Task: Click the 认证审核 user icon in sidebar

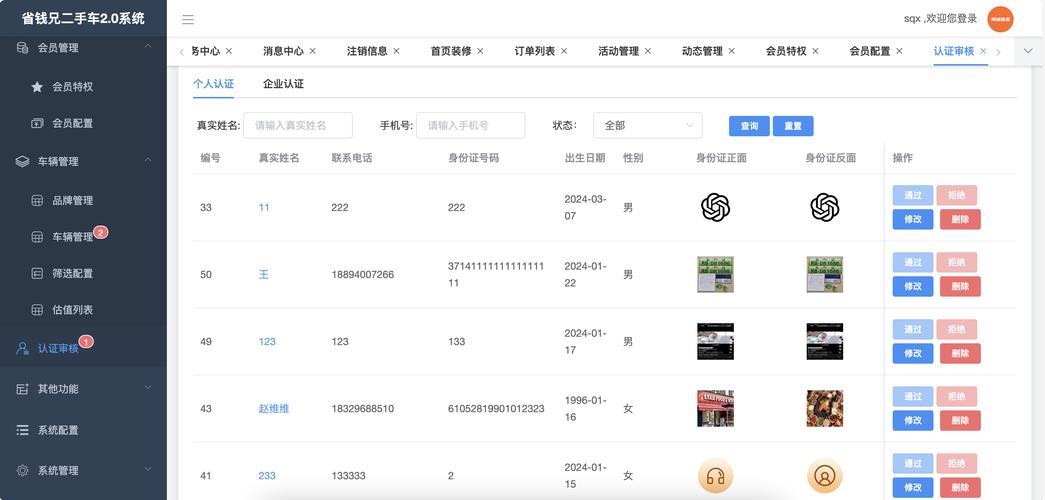Action: 22,349
